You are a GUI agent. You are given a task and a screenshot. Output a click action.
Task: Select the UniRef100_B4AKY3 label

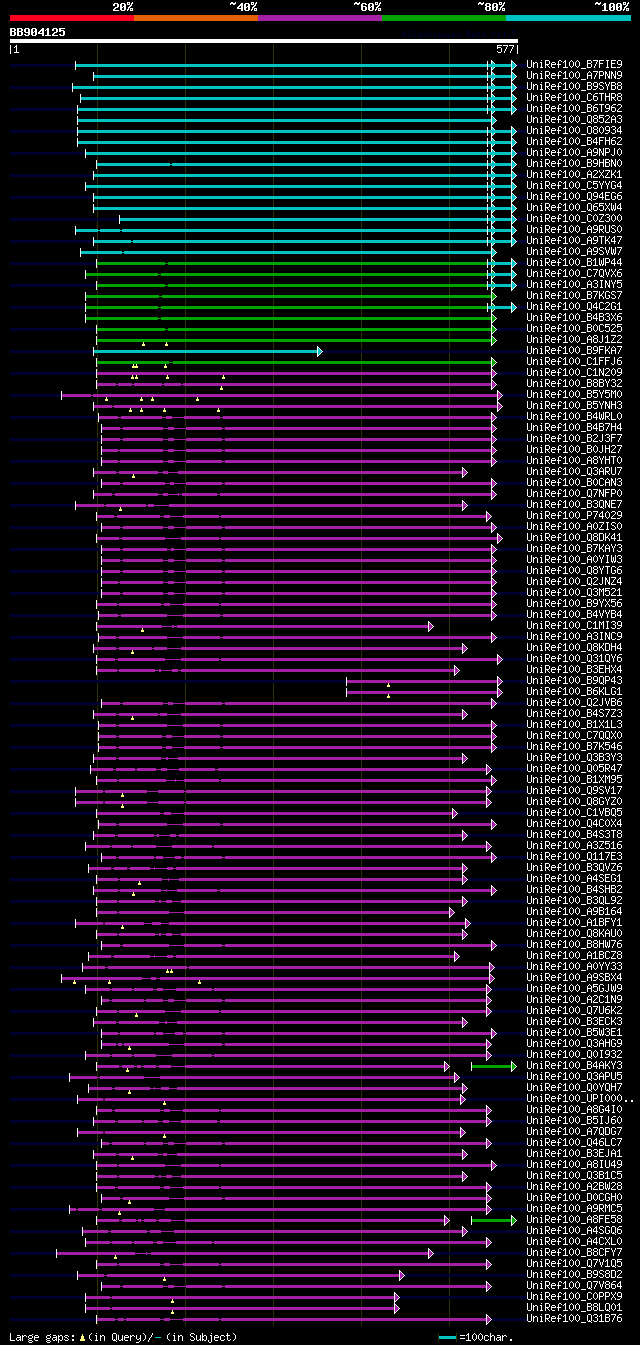tap(574, 1065)
